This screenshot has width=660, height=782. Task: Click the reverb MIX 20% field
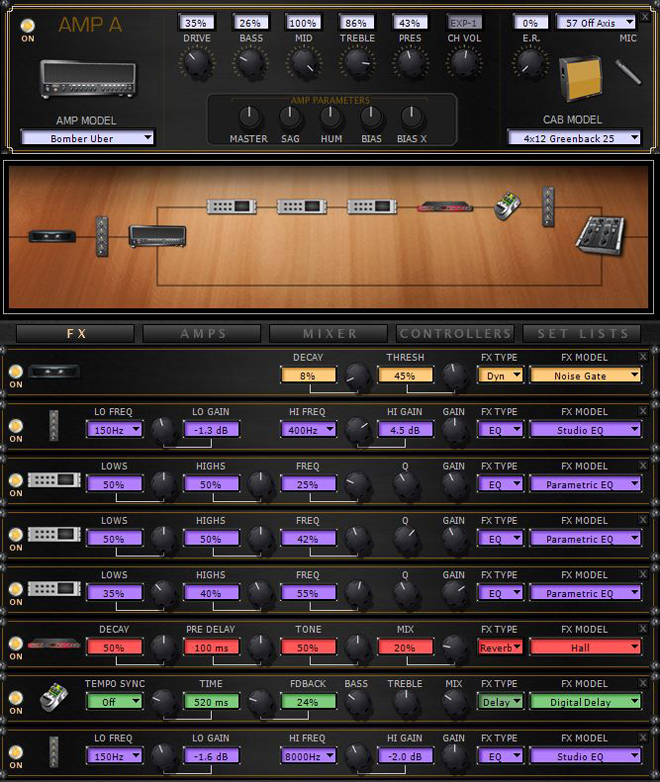tap(405, 647)
